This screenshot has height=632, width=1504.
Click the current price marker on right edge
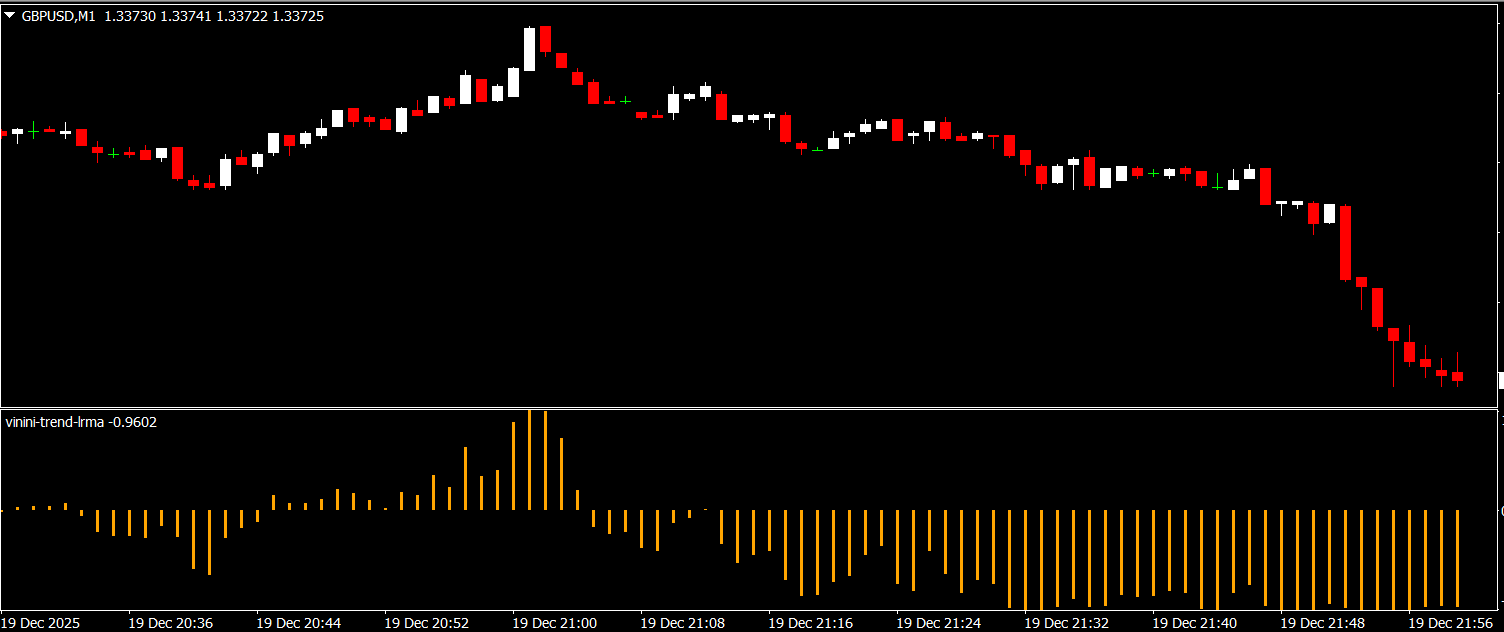(x=1500, y=380)
